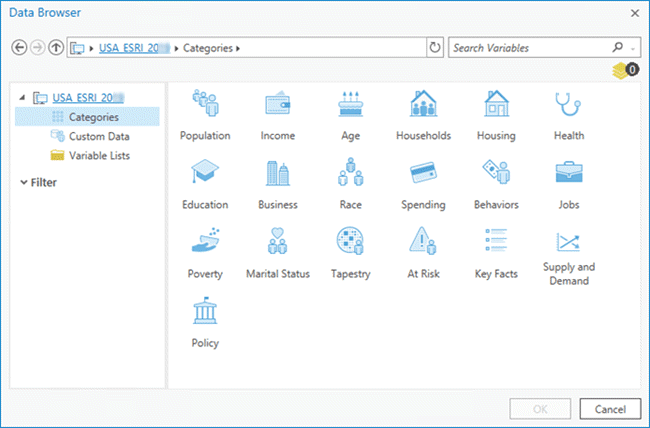
Task: Click the USA ESRI breadcrumb link
Action: (x=133, y=48)
